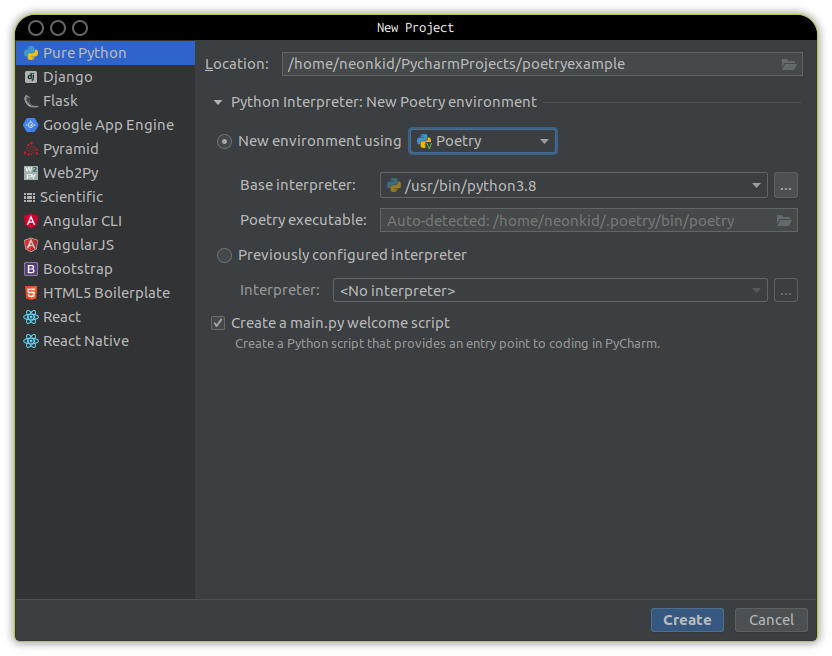The width and height of the screenshot is (832, 656).
Task: Click the Pyramid project icon
Action: pos(31,149)
